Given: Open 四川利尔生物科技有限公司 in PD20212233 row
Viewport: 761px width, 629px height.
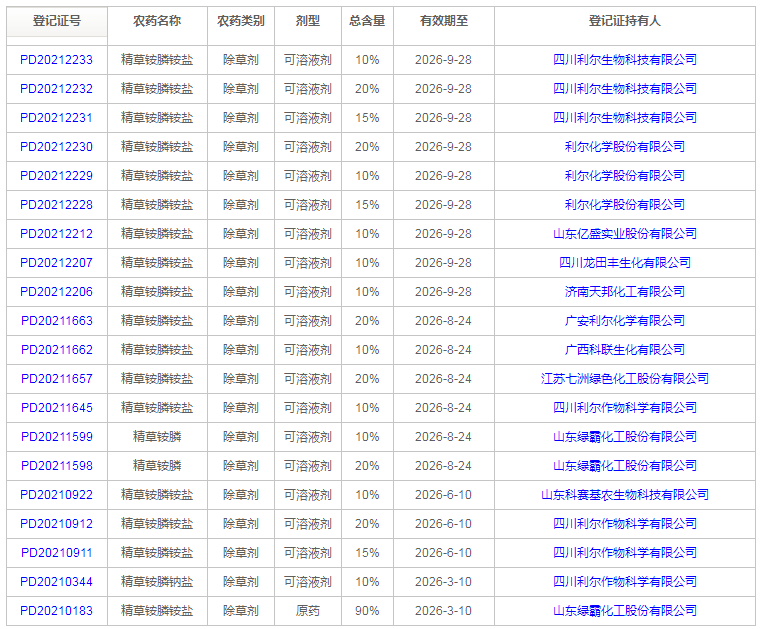Looking at the screenshot, I should (x=625, y=60).
